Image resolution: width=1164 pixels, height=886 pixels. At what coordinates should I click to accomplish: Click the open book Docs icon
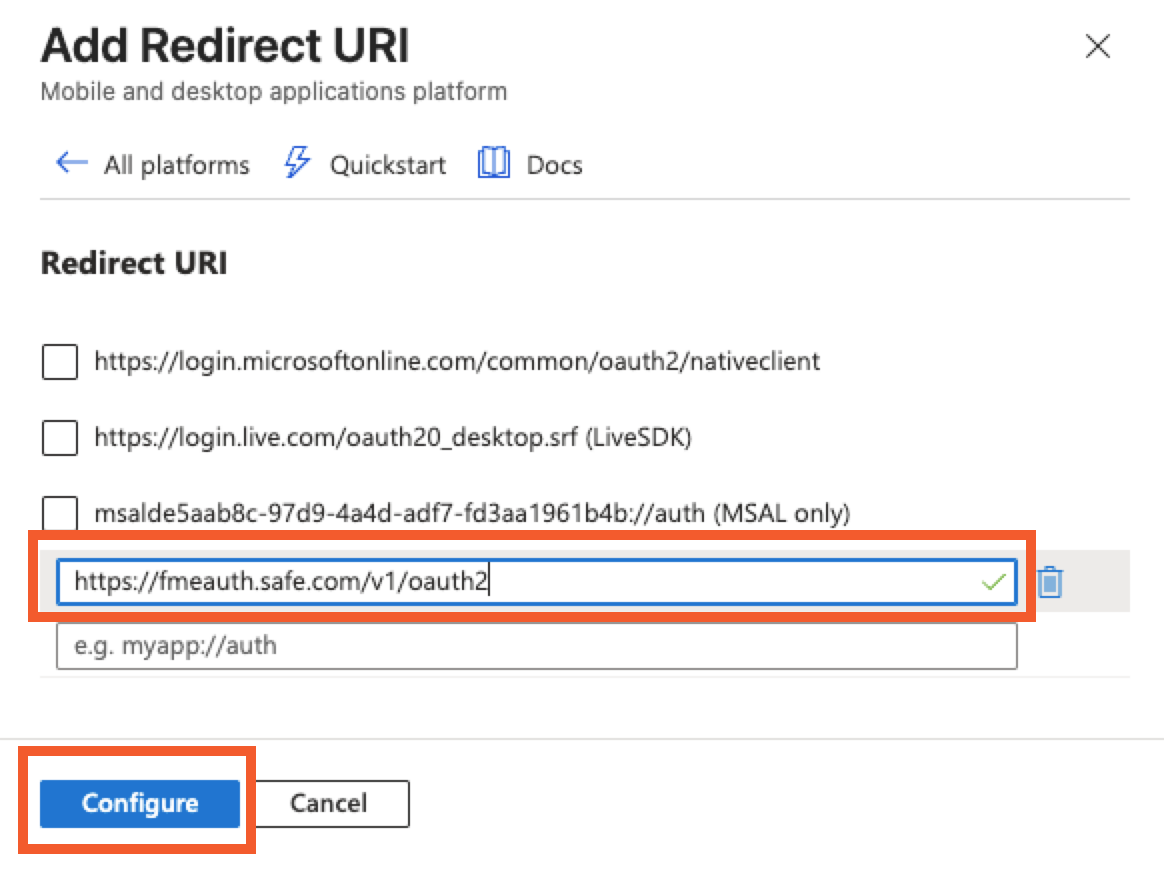click(x=494, y=163)
